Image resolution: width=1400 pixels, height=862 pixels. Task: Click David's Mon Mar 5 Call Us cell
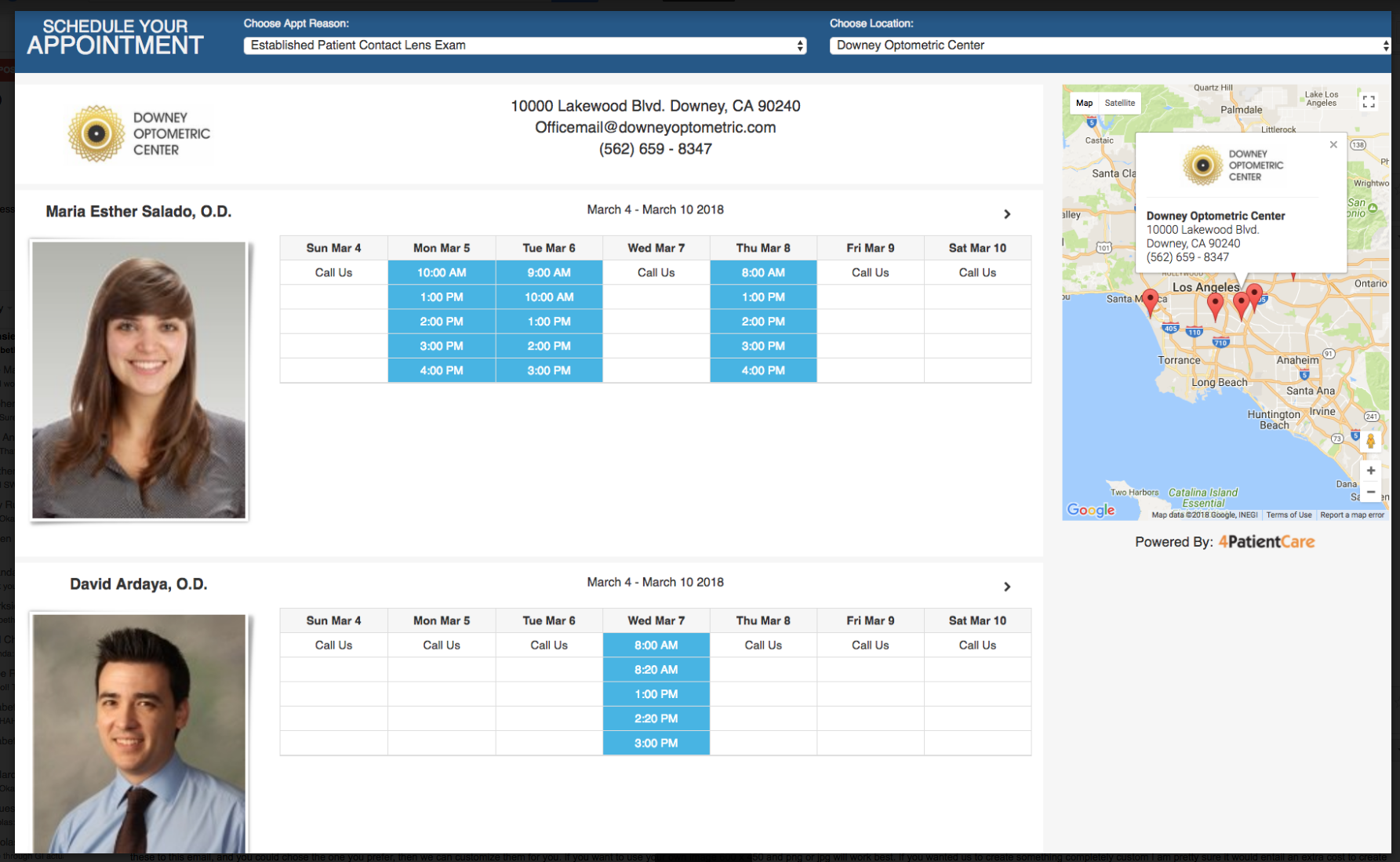pos(442,645)
